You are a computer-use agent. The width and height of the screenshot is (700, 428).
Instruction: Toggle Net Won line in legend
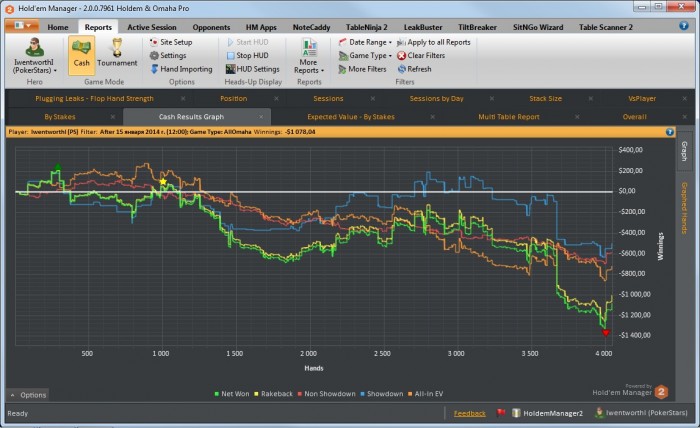[232, 394]
